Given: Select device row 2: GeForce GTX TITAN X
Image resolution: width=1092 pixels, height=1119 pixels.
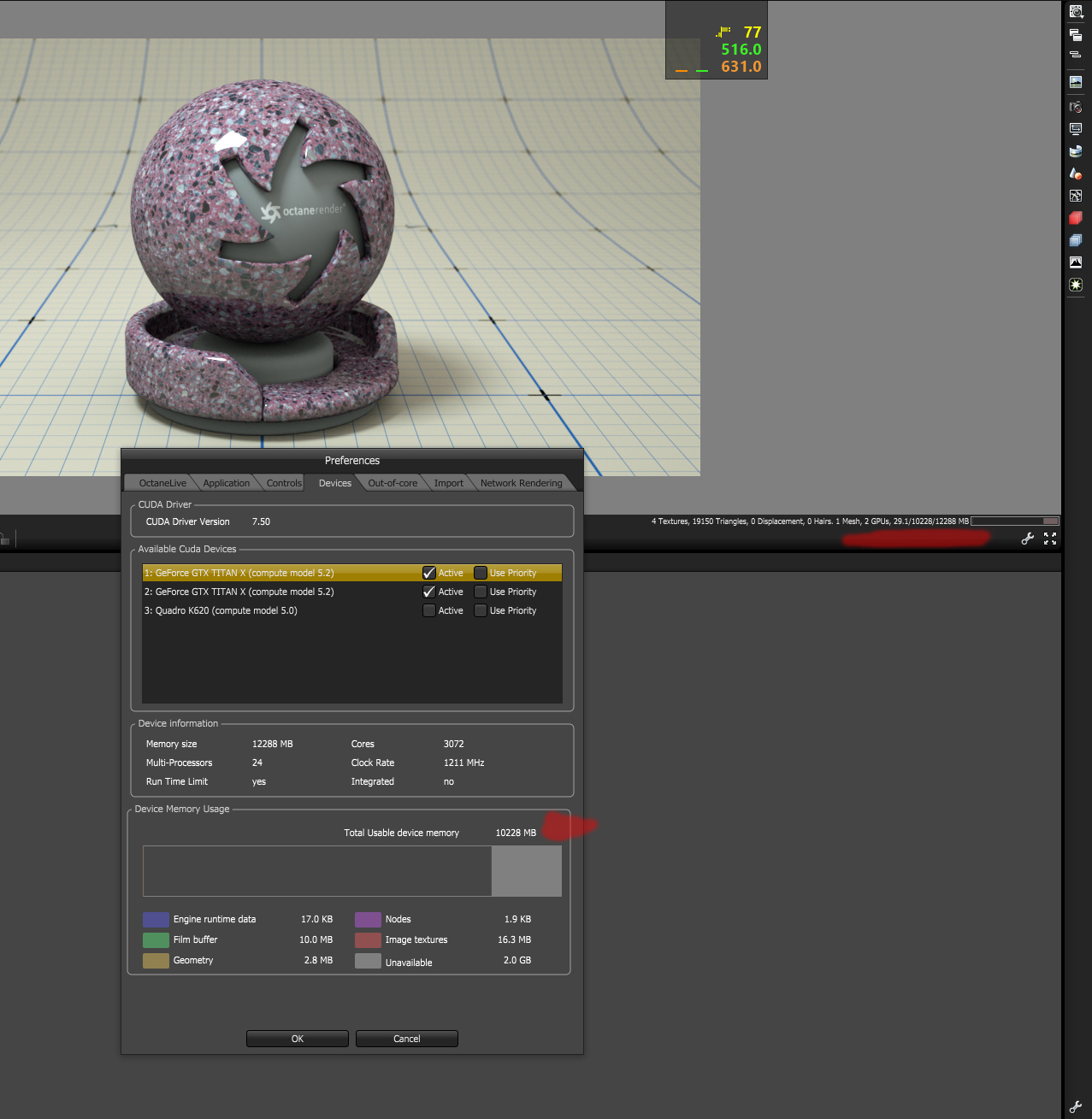Looking at the screenshot, I should coord(352,592).
